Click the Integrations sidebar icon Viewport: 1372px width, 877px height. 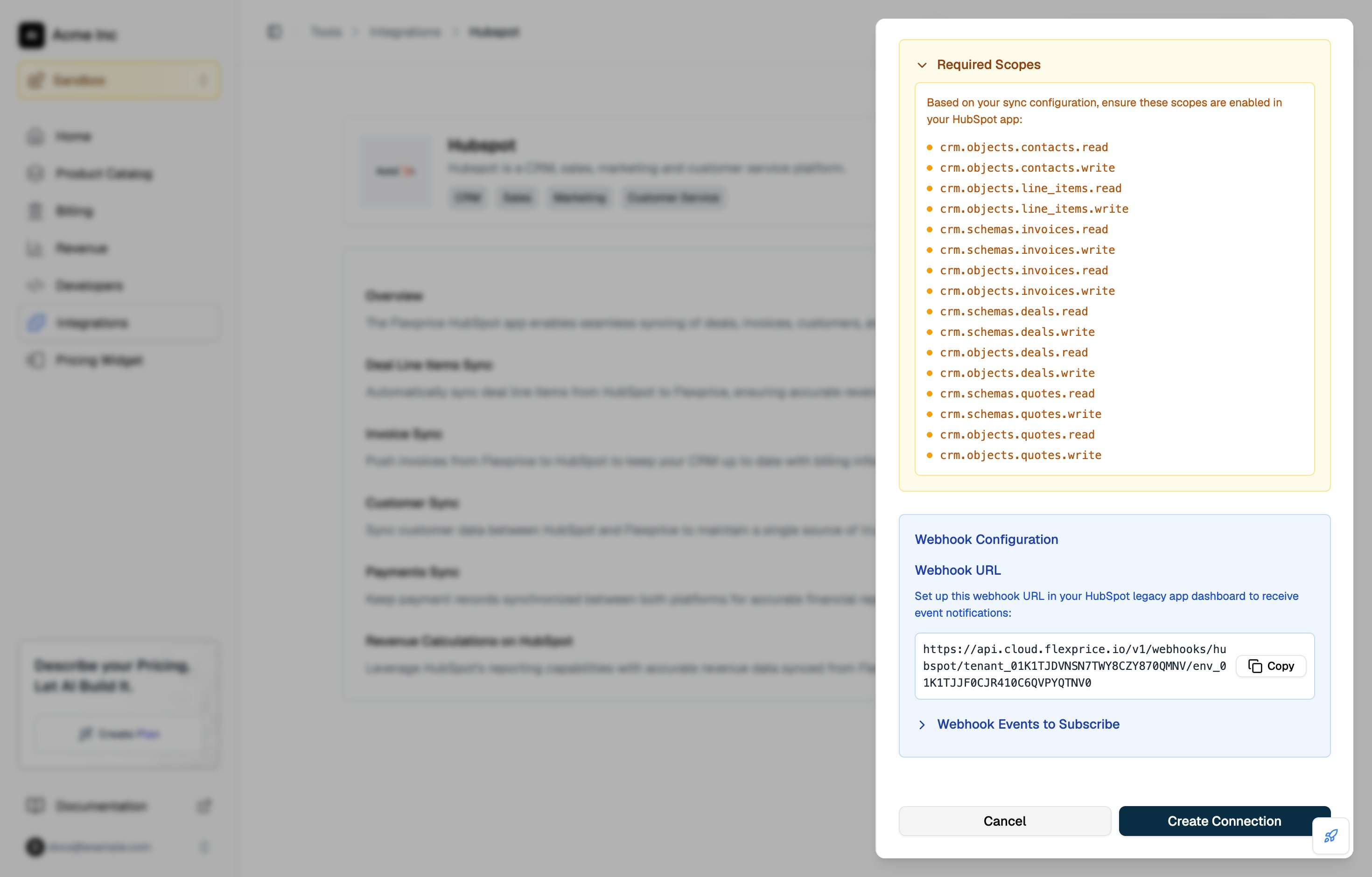35,323
